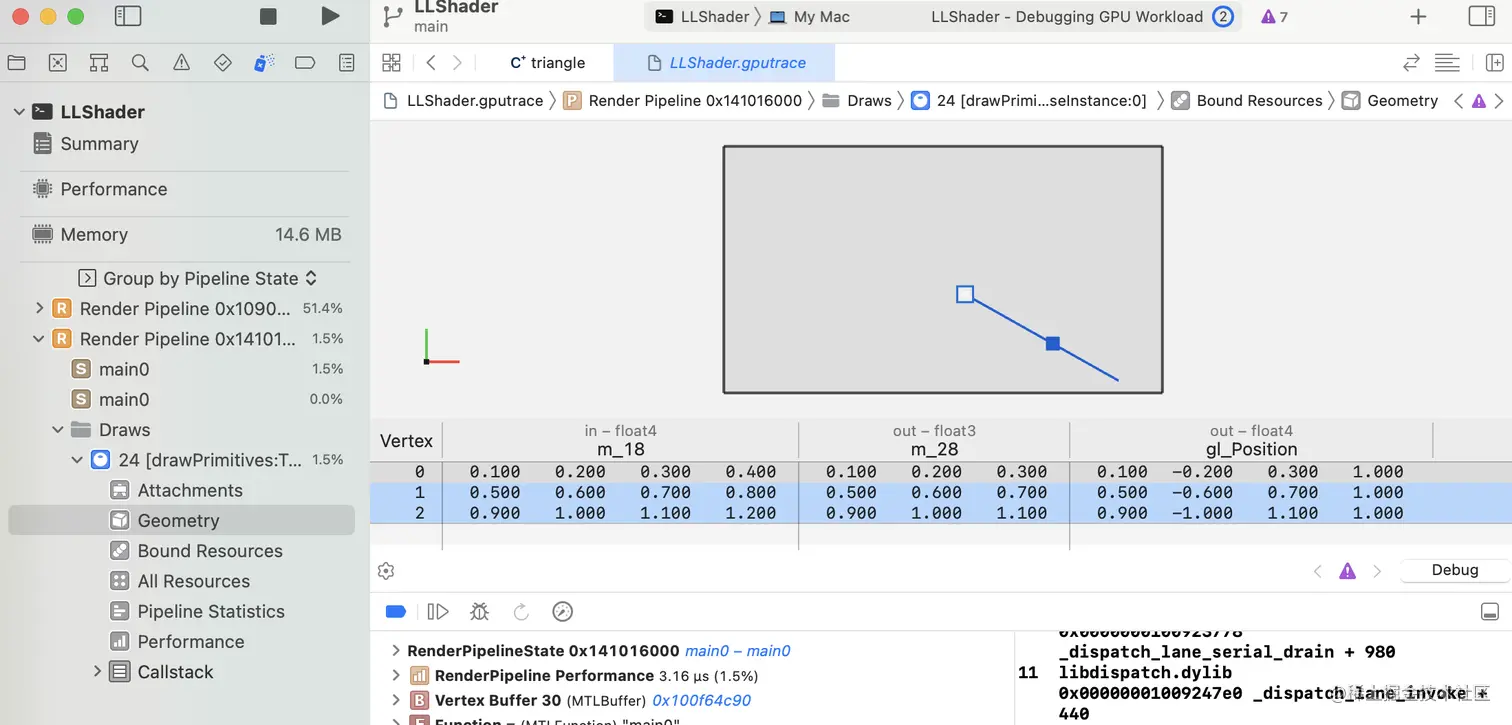Select the Find navigator magnifying glass
The image size is (1512, 725).
140,62
